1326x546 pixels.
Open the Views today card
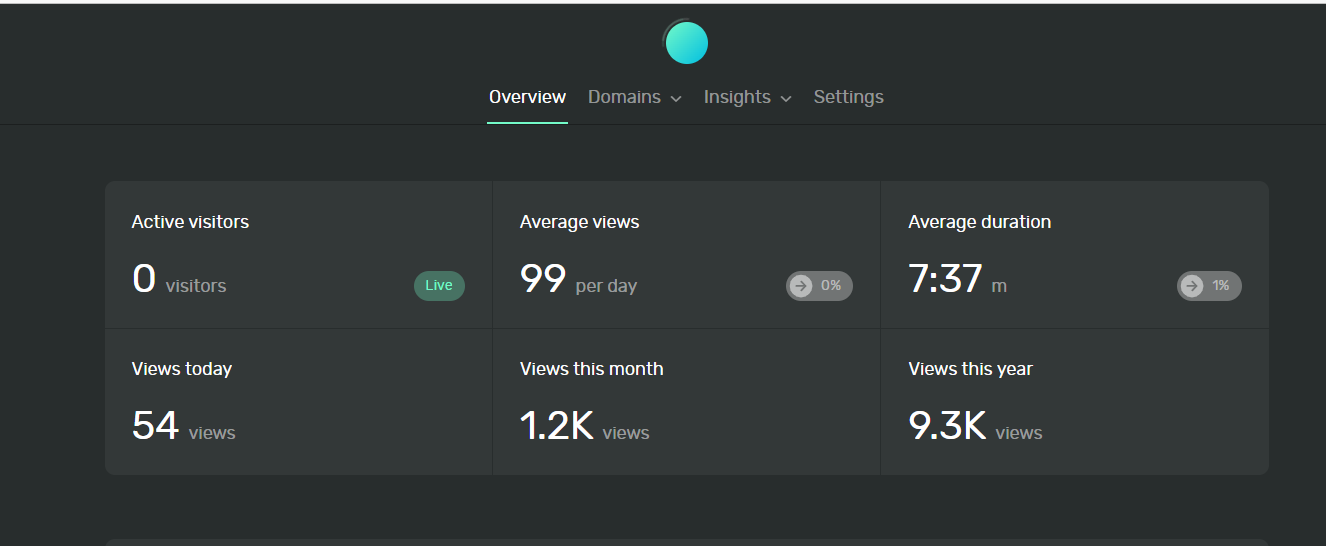click(298, 402)
